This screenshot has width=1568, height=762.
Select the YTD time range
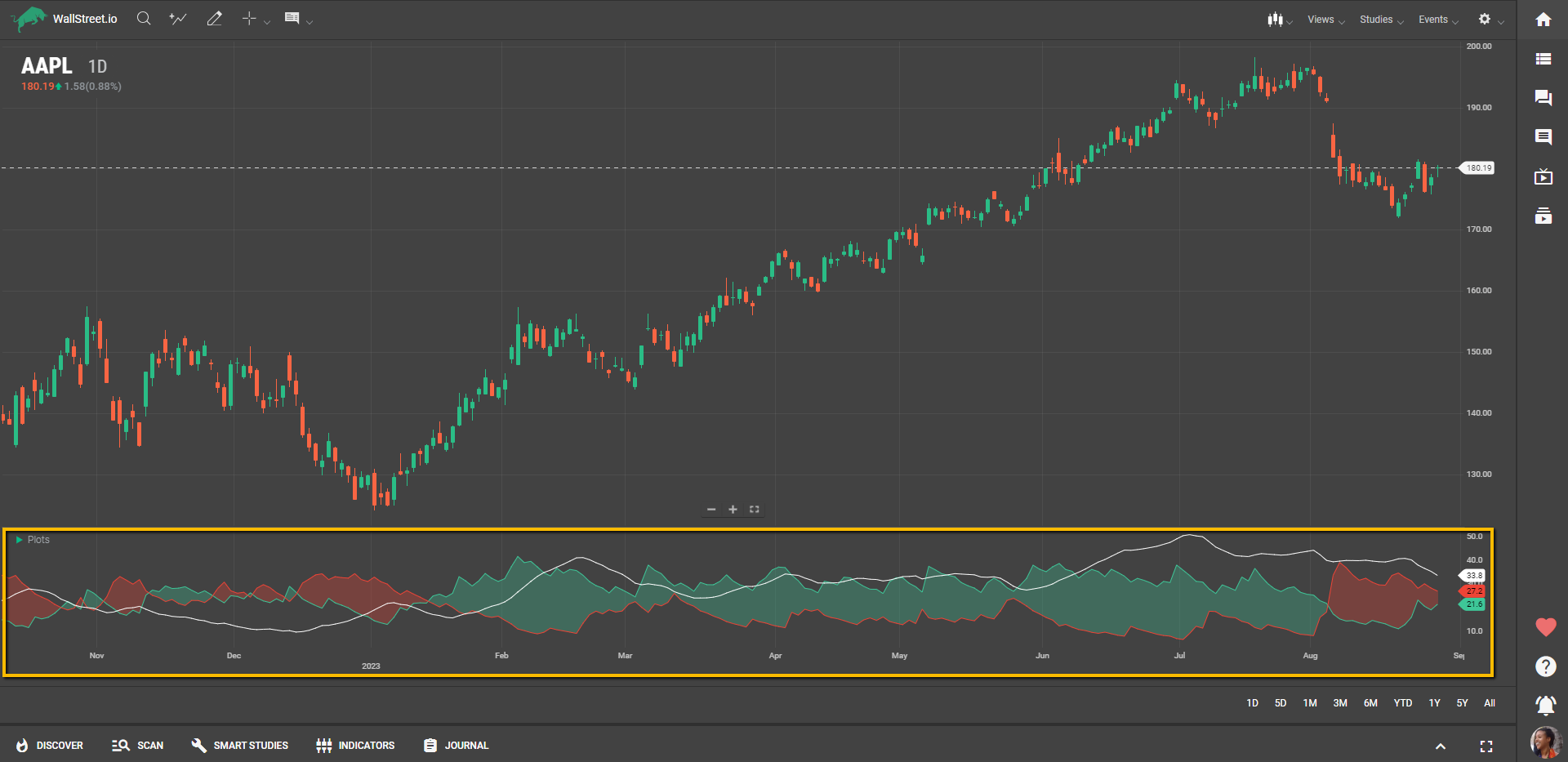1402,703
